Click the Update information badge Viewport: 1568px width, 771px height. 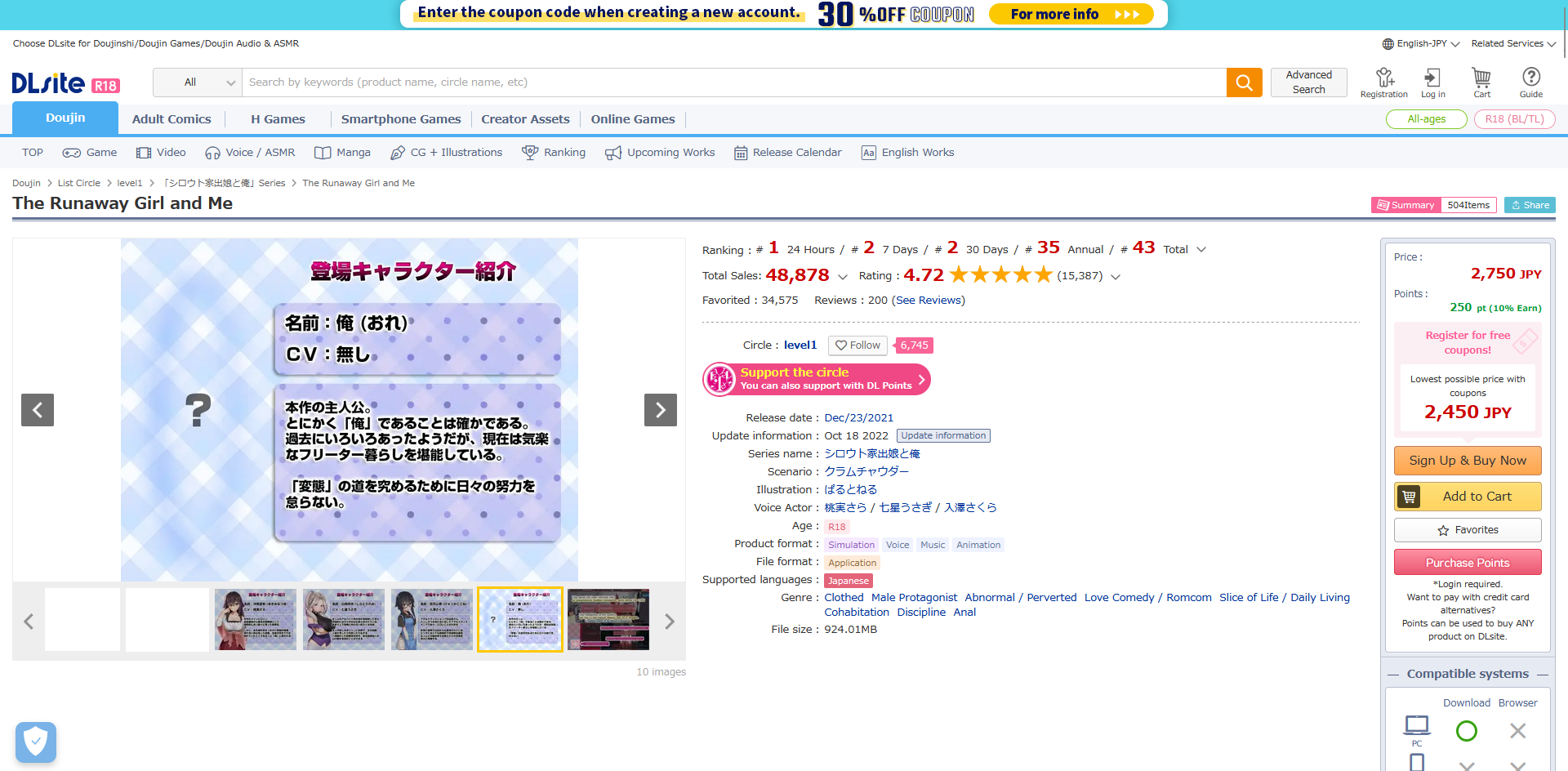(943, 436)
